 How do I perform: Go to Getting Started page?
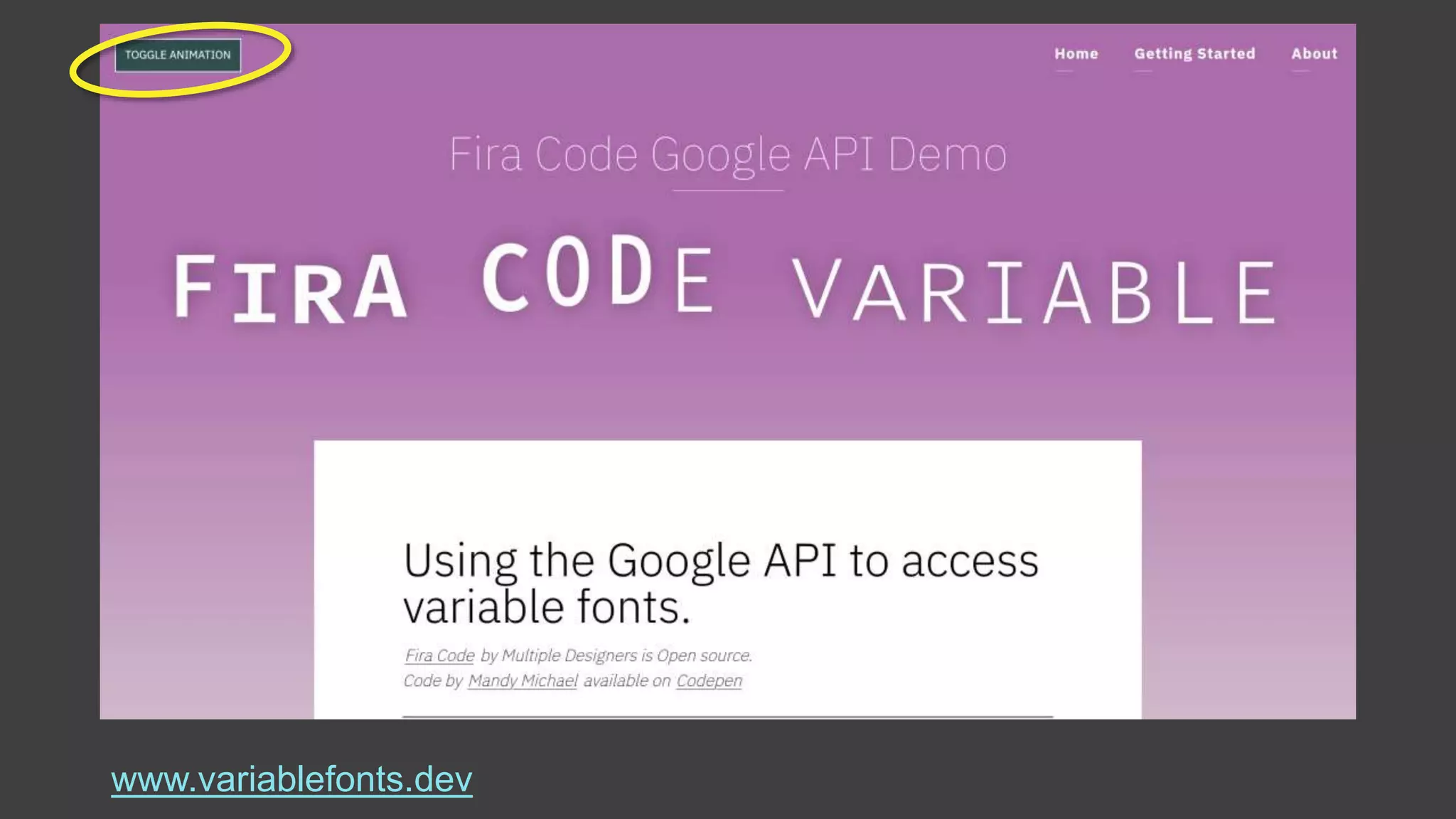(x=1194, y=54)
